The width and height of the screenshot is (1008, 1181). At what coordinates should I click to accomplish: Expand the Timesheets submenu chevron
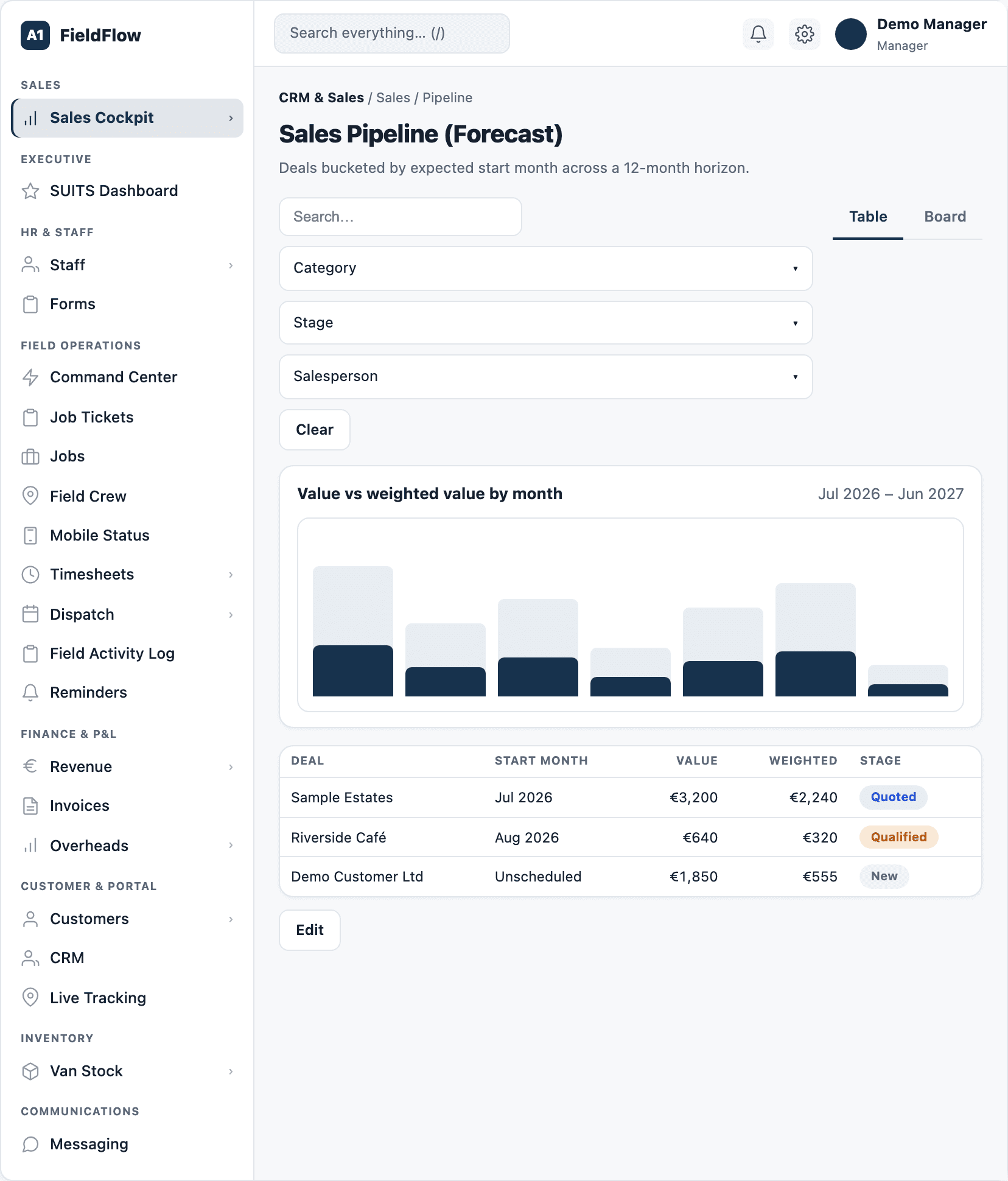pos(231,575)
